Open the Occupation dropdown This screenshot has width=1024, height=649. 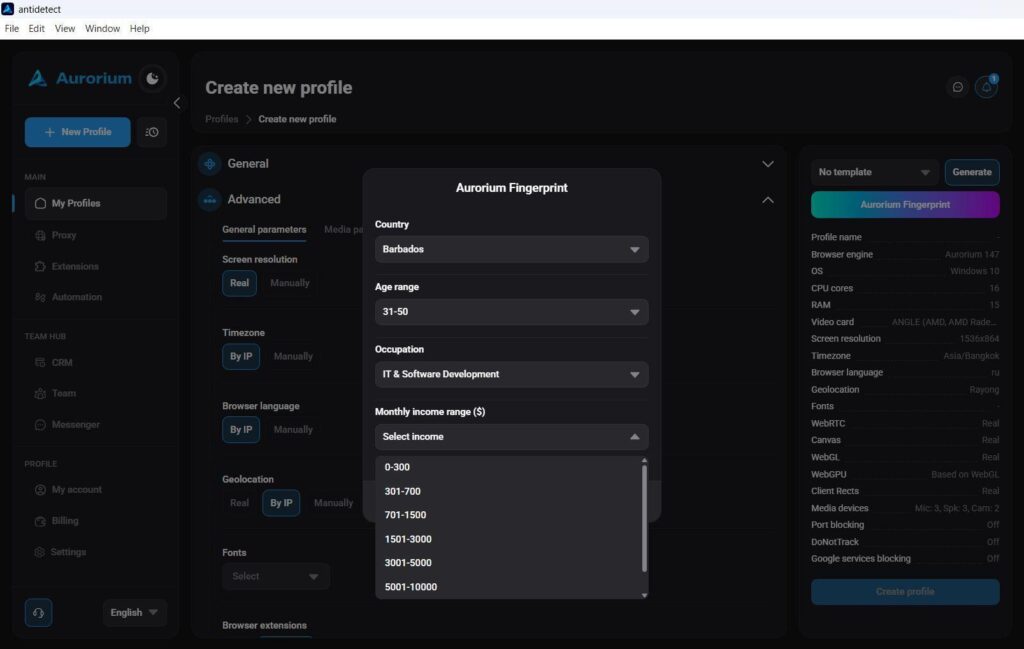coord(511,374)
